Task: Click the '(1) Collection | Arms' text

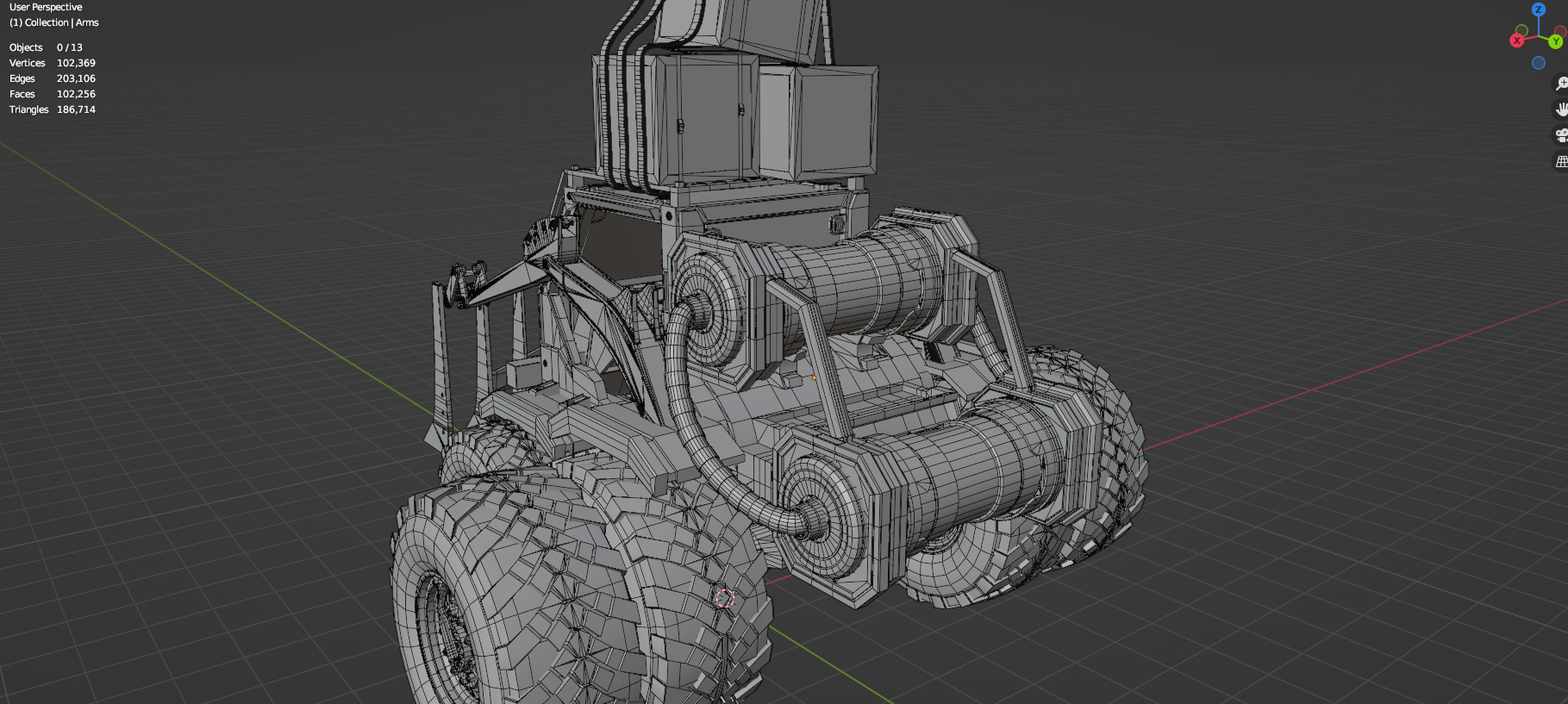Action: [53, 22]
